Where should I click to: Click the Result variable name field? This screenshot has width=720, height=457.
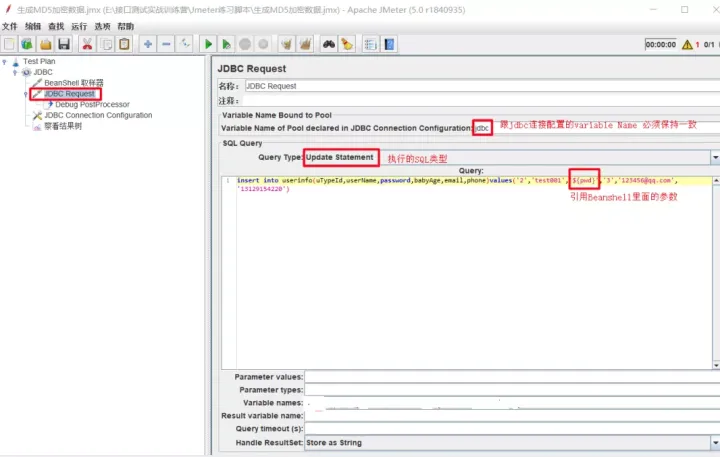[512, 415]
